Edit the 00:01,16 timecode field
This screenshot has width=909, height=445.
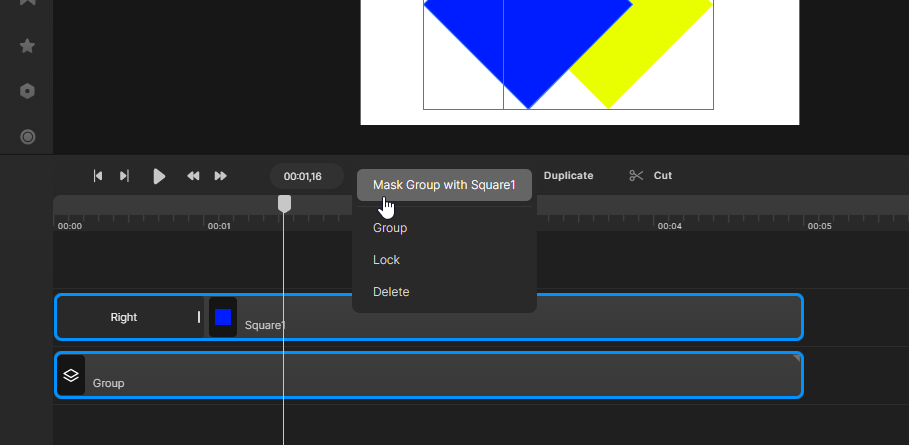tap(307, 176)
